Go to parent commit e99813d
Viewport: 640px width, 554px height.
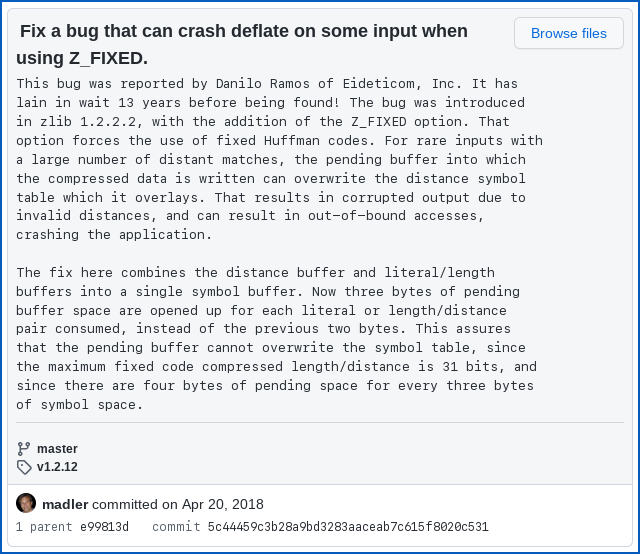coord(104,527)
